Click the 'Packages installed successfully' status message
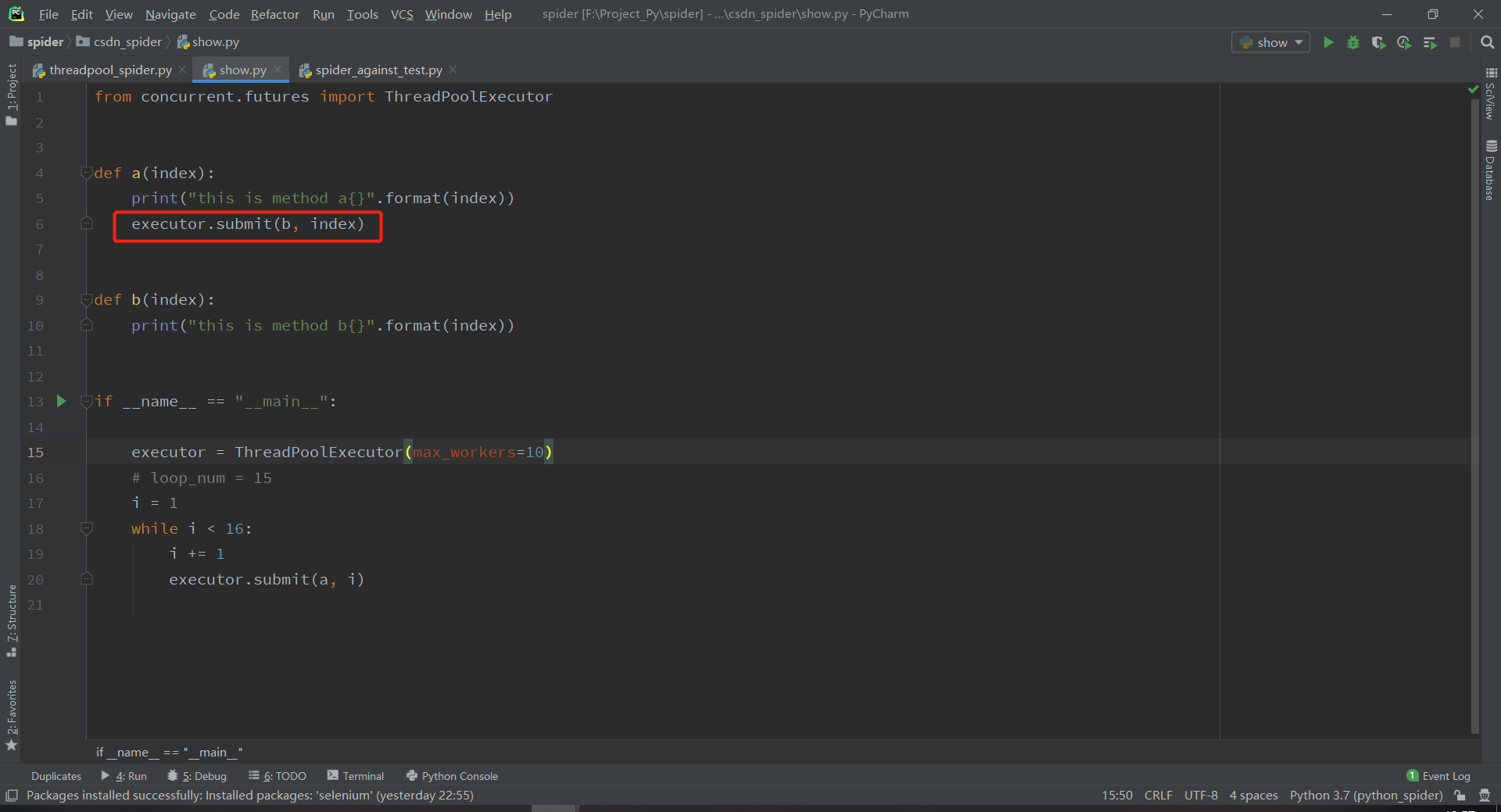Image resolution: width=1501 pixels, height=812 pixels. pyautogui.click(x=250, y=796)
